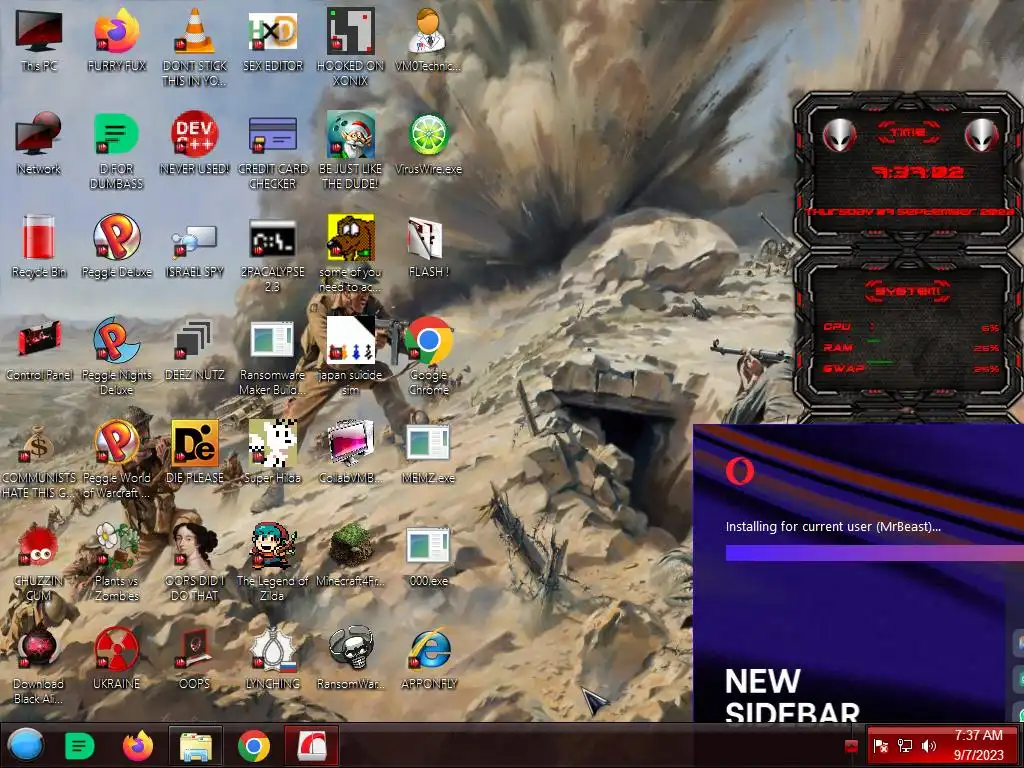Open the green document app in taskbar

80,745
